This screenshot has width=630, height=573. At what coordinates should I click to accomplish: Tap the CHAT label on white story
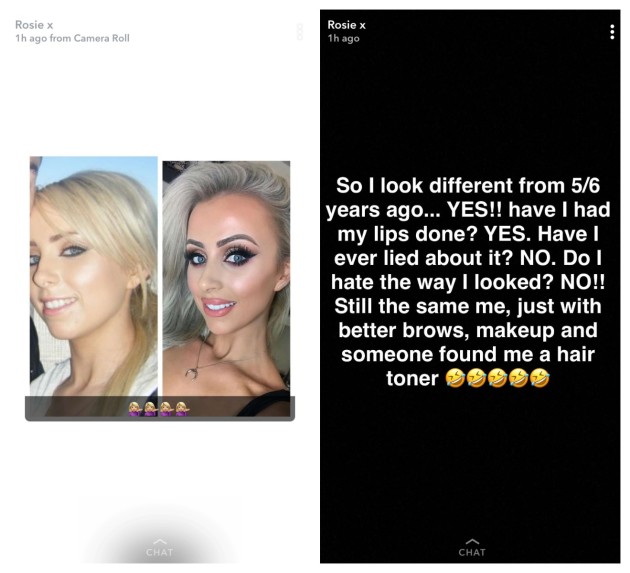click(160, 552)
